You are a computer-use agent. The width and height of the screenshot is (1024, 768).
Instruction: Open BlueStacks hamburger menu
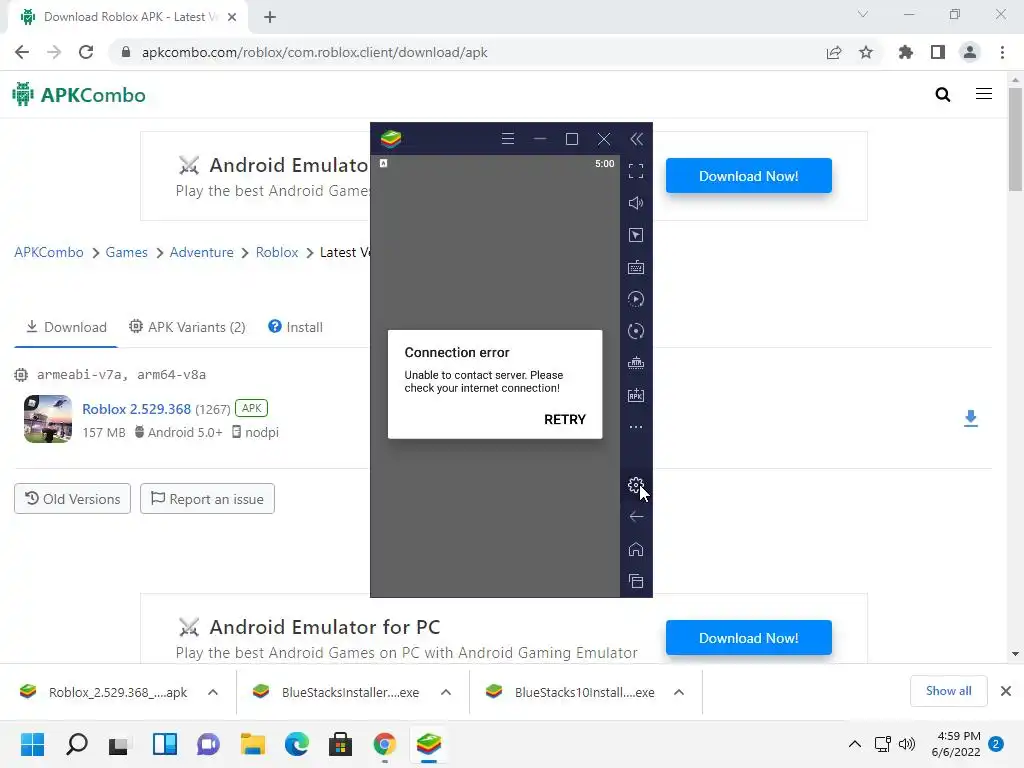507,138
